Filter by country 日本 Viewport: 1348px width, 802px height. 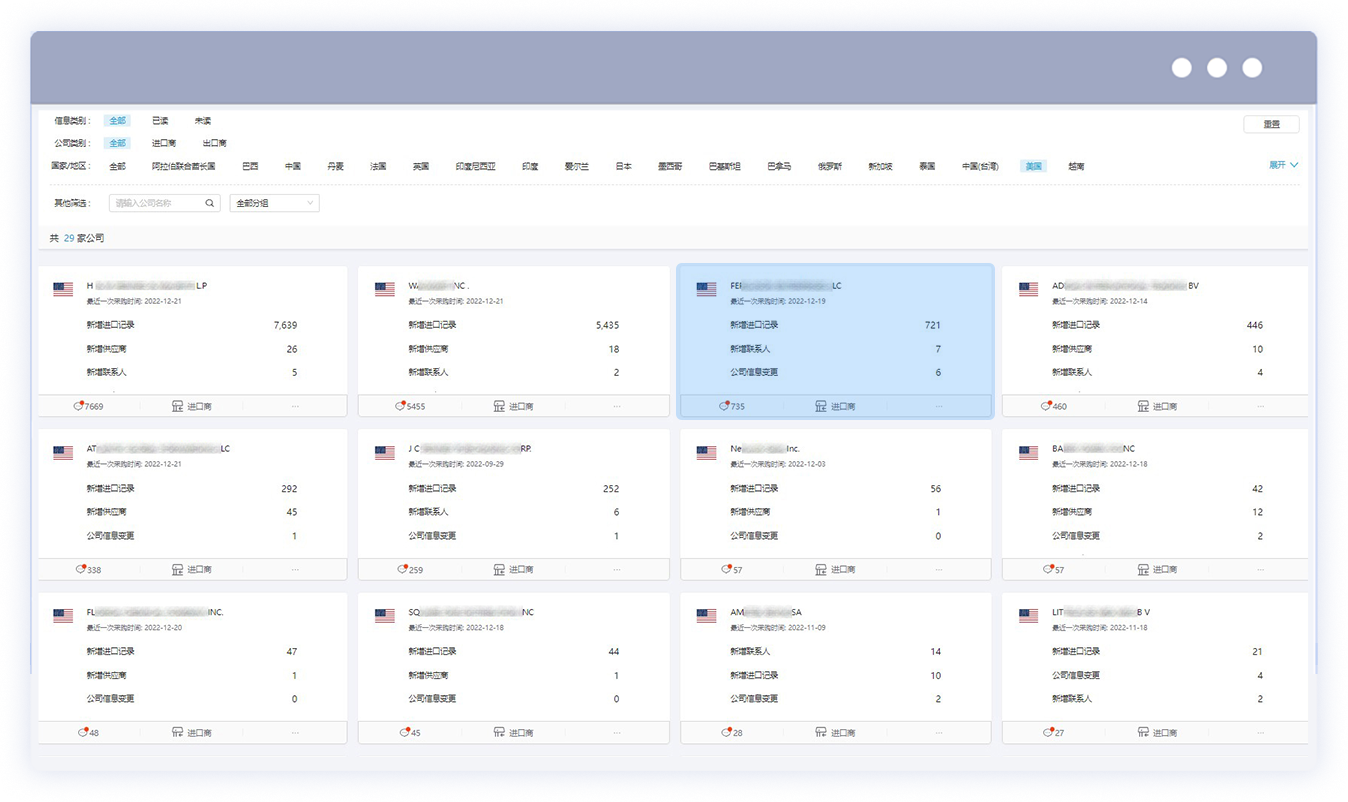(x=623, y=167)
